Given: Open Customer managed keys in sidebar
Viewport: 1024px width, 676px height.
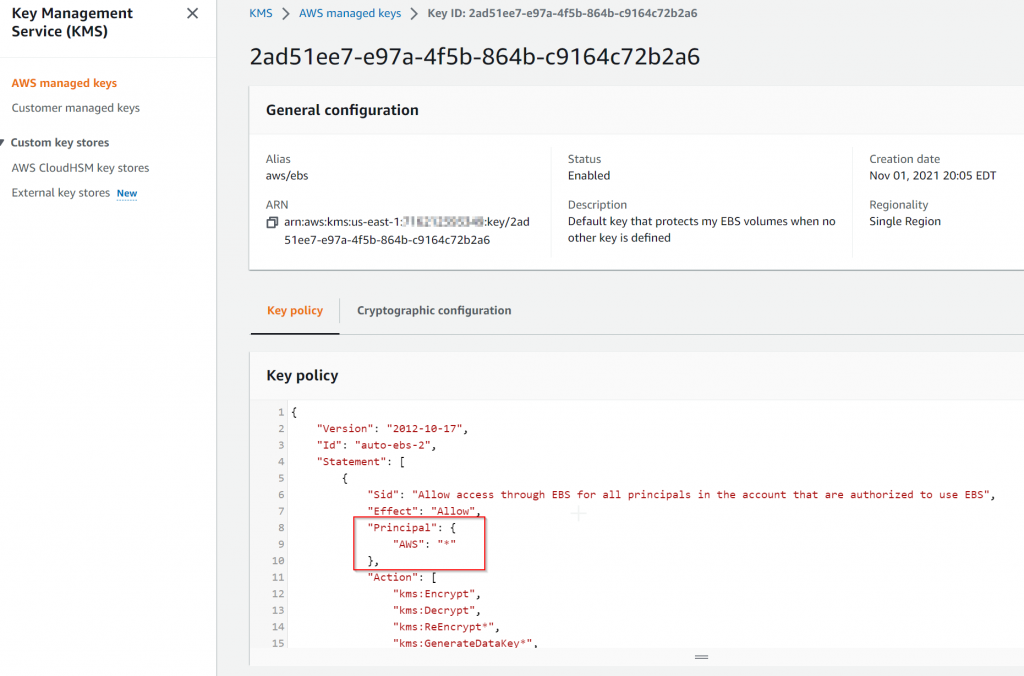Looking at the screenshot, I should [x=76, y=108].
